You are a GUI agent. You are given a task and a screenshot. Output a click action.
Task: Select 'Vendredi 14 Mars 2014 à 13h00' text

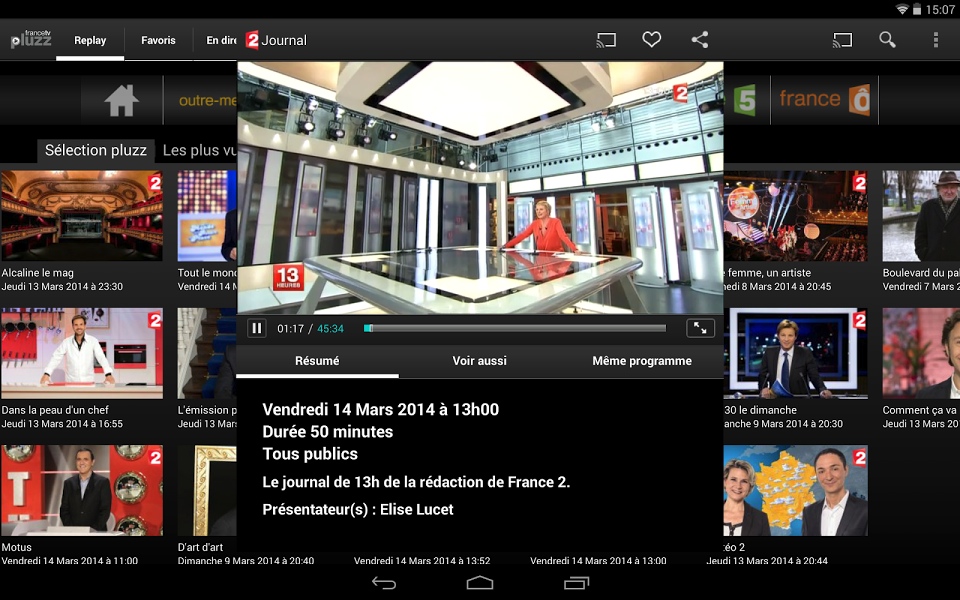point(381,410)
